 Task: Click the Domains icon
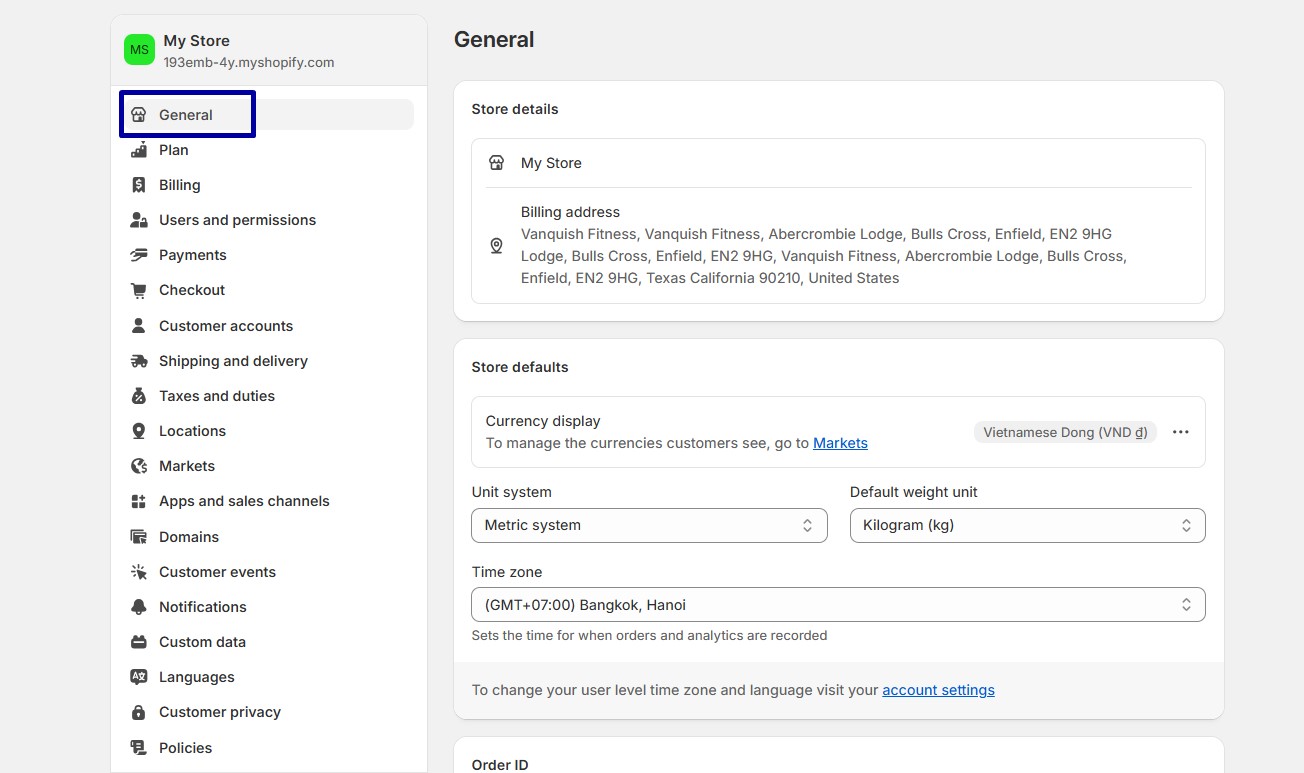coord(139,537)
